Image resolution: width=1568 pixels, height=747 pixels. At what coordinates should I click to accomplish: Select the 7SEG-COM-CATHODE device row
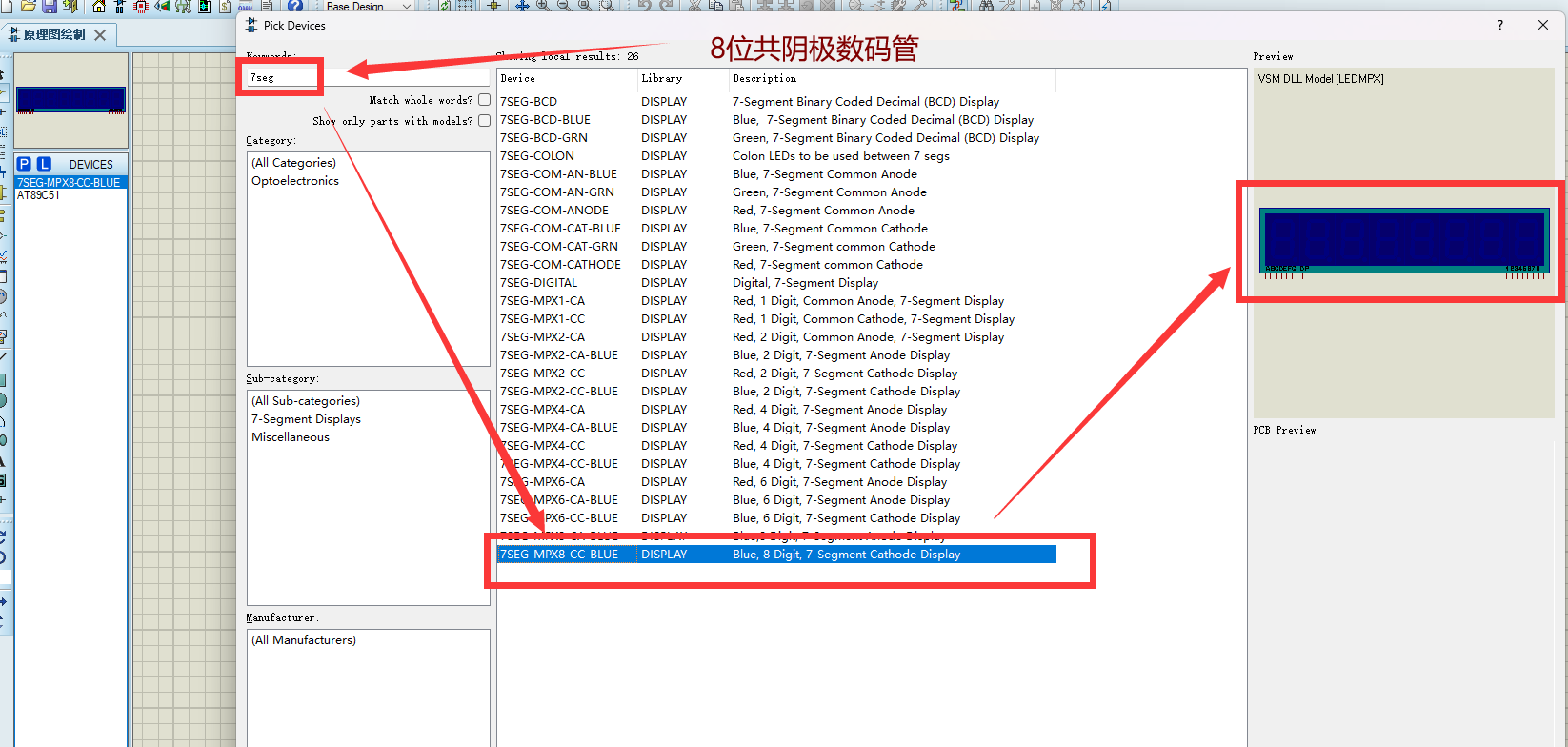[776, 265]
